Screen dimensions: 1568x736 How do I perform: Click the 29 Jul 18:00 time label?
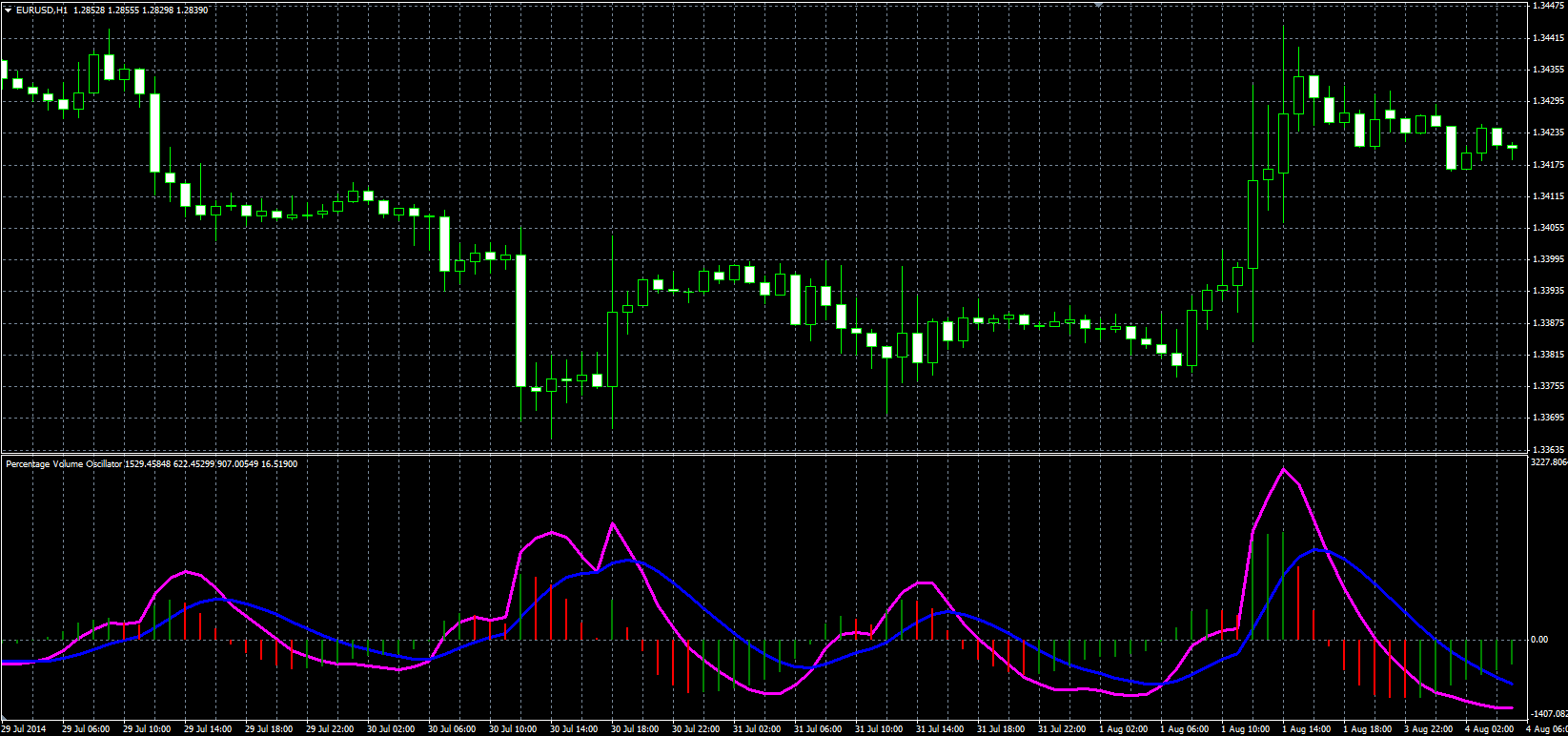click(x=269, y=729)
